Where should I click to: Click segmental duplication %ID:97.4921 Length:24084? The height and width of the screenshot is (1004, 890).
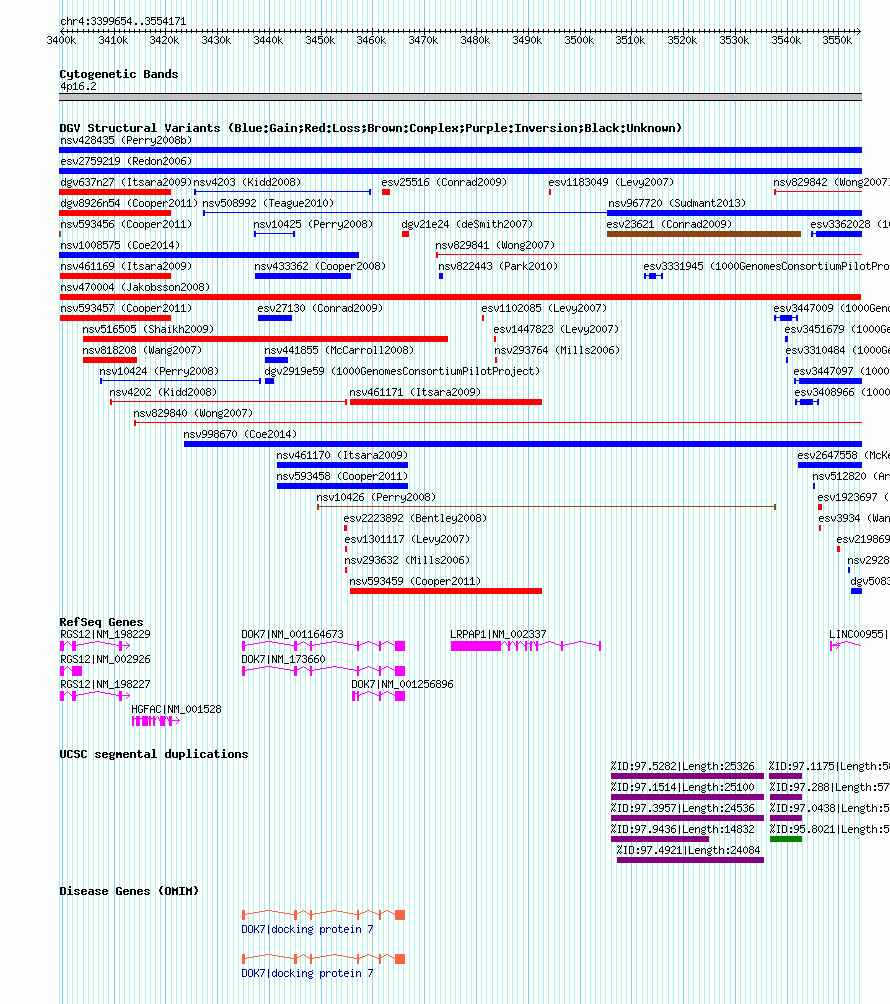pyautogui.click(x=688, y=850)
